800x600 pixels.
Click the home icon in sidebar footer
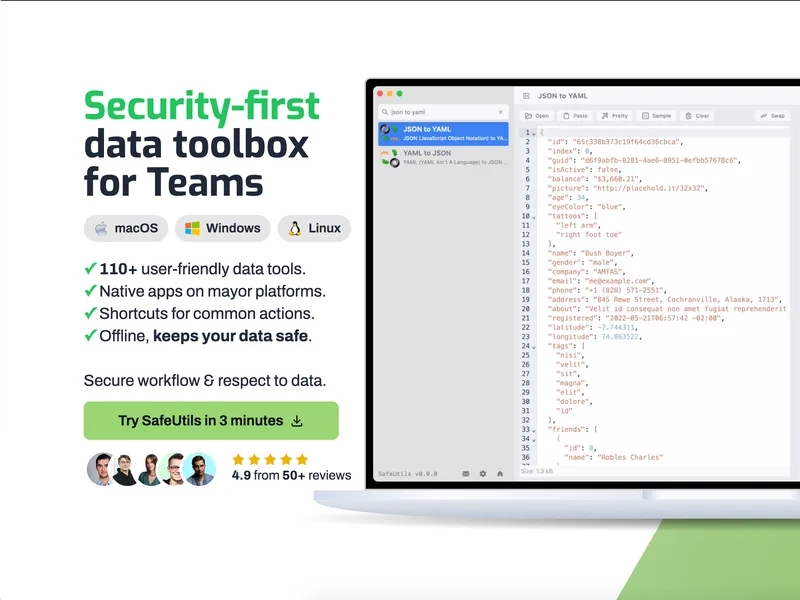coord(500,473)
